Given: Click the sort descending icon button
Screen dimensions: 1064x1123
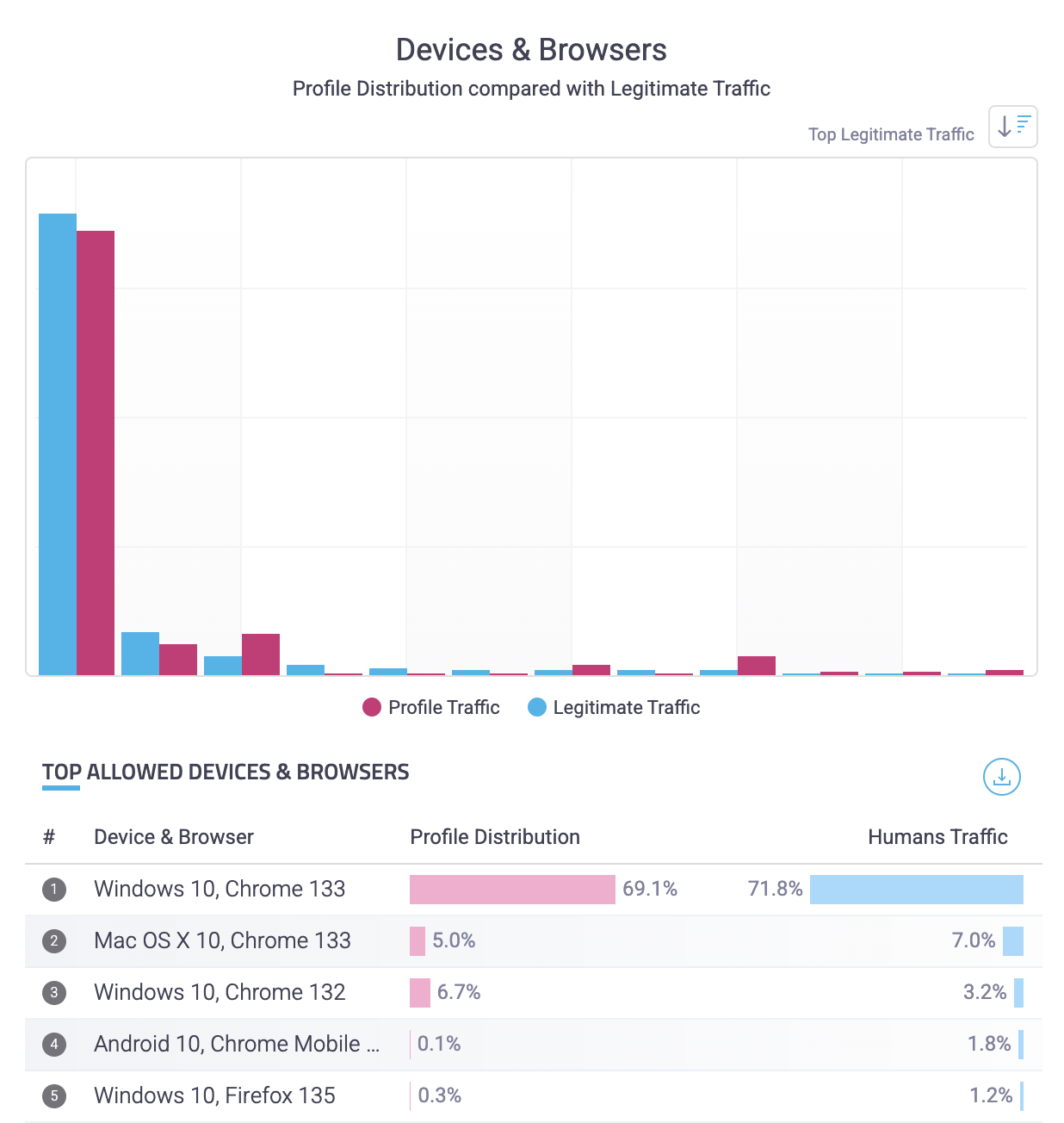Looking at the screenshot, I should pyautogui.click(x=1012, y=127).
